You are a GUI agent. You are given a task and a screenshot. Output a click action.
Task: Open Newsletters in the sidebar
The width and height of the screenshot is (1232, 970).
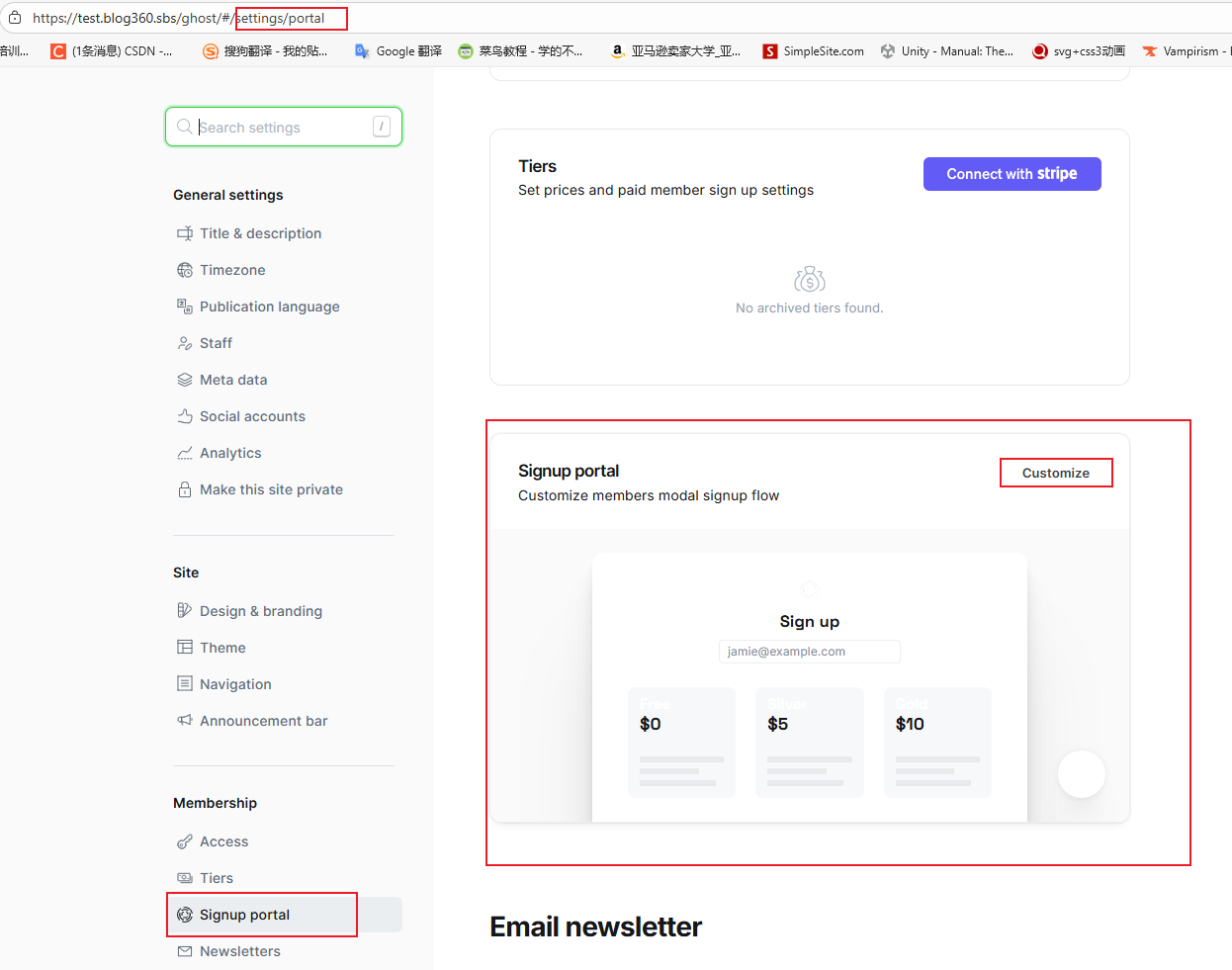coord(239,951)
